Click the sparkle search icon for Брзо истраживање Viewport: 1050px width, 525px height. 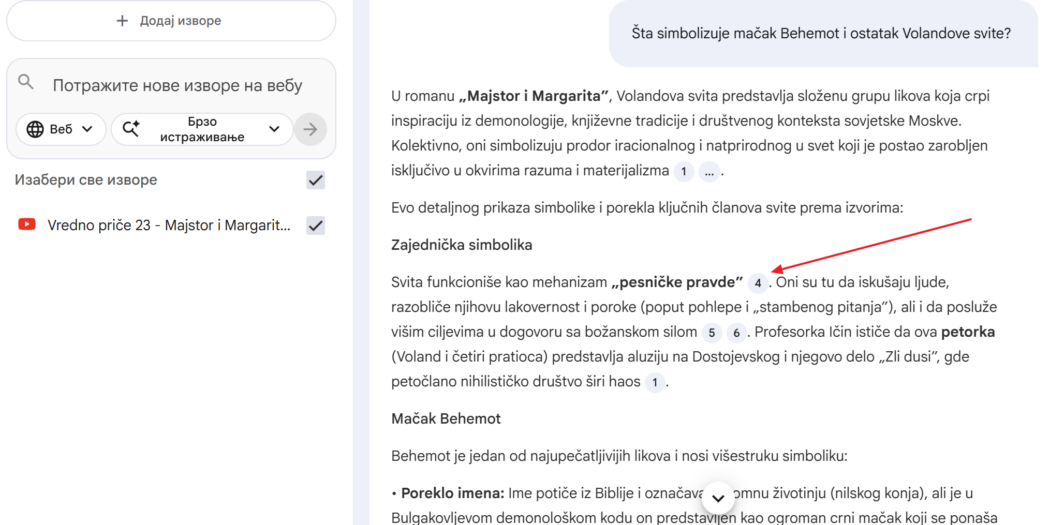tap(131, 129)
